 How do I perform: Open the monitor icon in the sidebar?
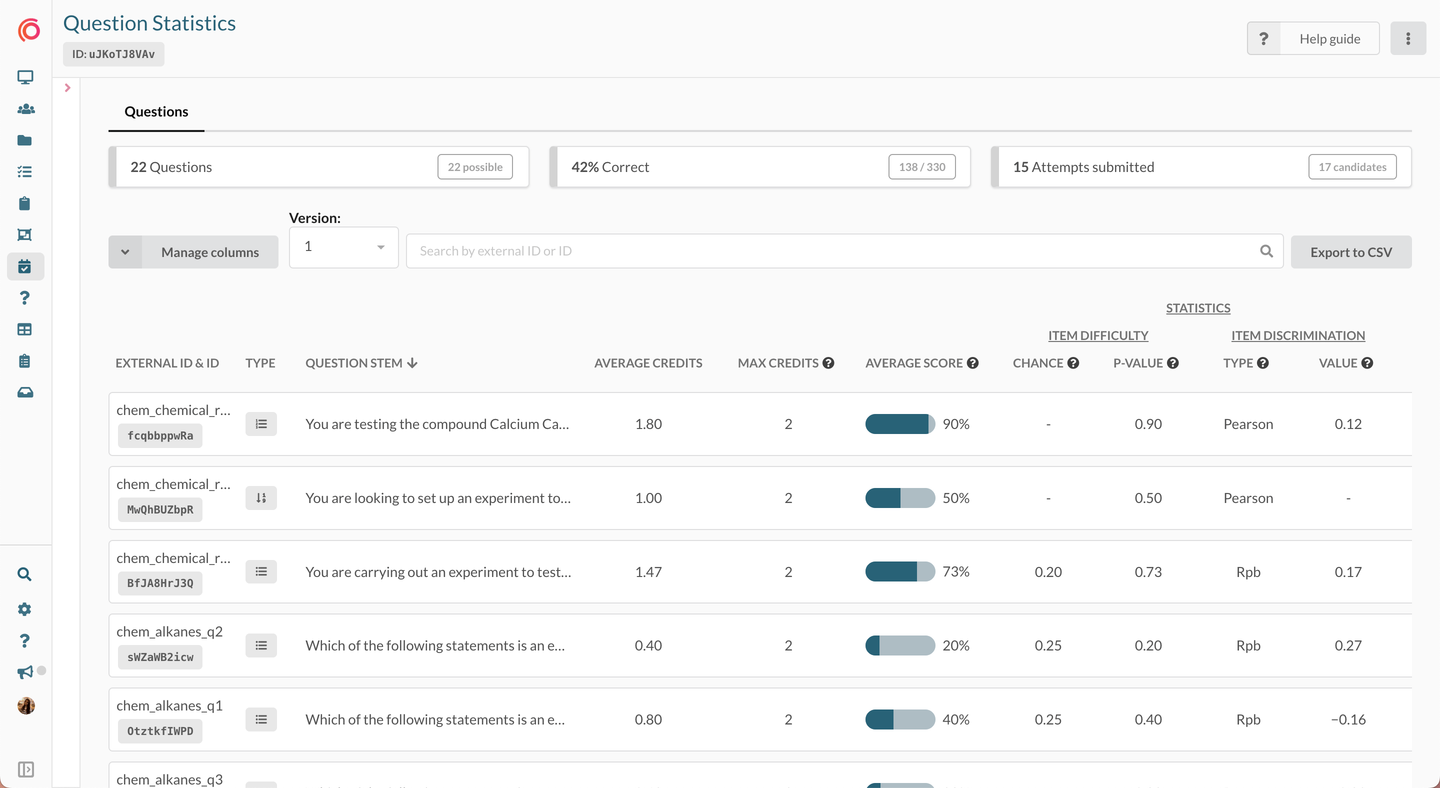(x=25, y=77)
